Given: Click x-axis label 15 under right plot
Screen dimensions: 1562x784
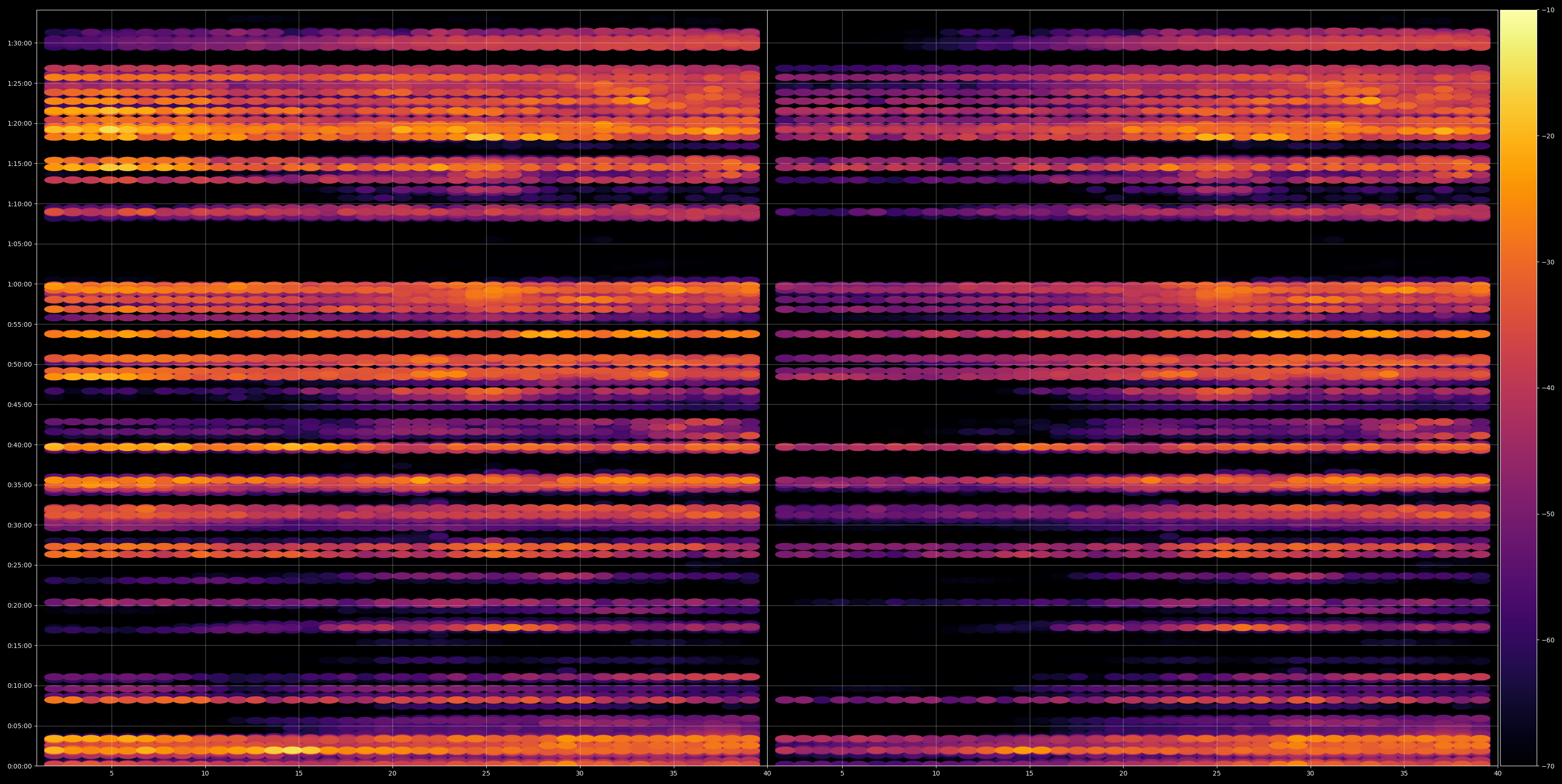Looking at the screenshot, I should click(1030, 774).
